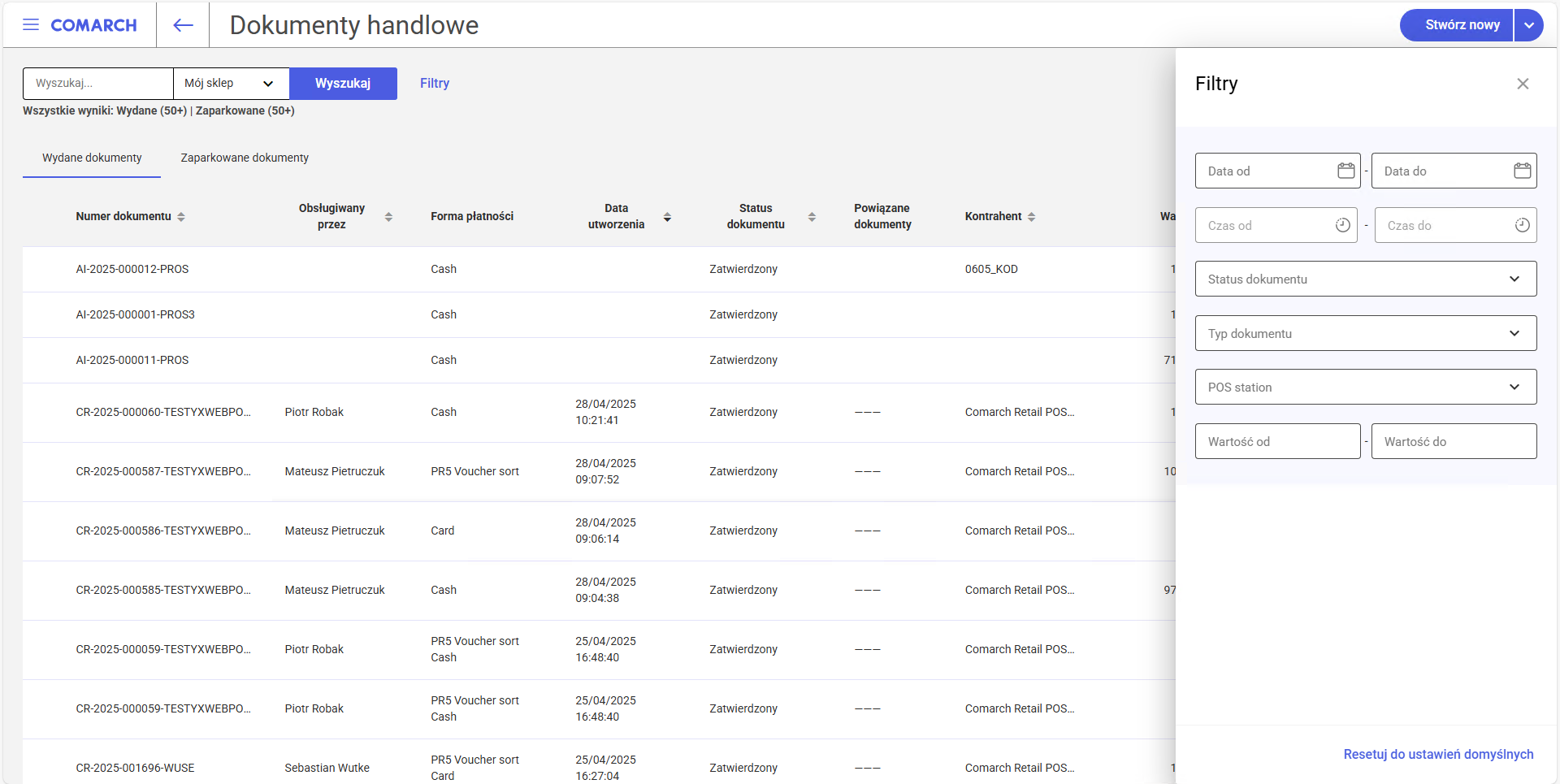The width and height of the screenshot is (1560, 784).
Task: Open calendar for Data do
Action: (x=1522, y=171)
